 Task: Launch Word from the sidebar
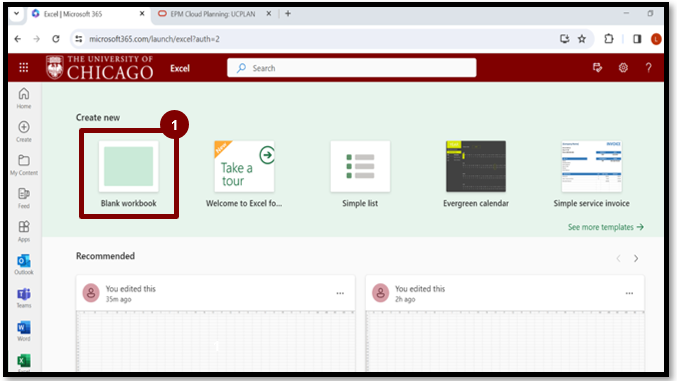click(24, 331)
